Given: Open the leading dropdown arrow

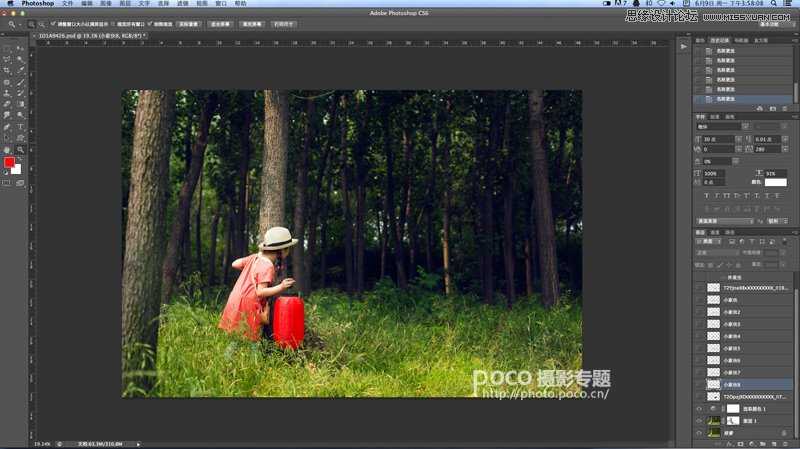Looking at the screenshot, I should coord(785,139).
